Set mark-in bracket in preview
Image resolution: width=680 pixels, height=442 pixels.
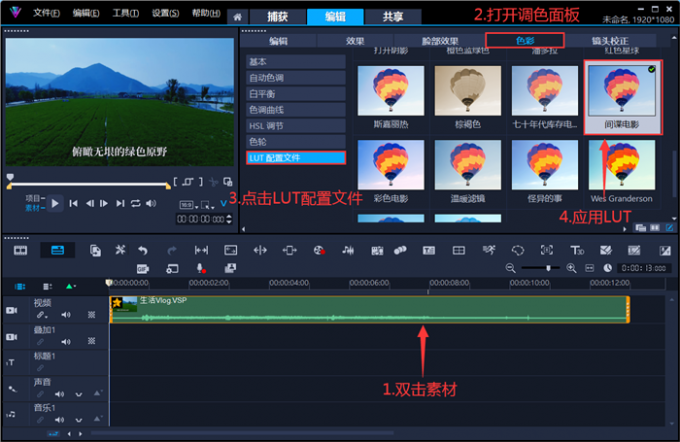(175, 182)
